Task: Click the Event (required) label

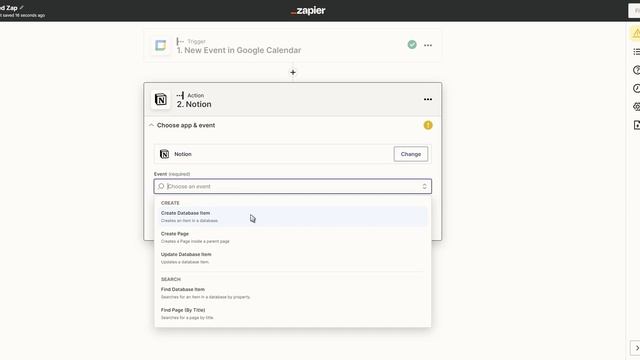Action: click(172, 174)
